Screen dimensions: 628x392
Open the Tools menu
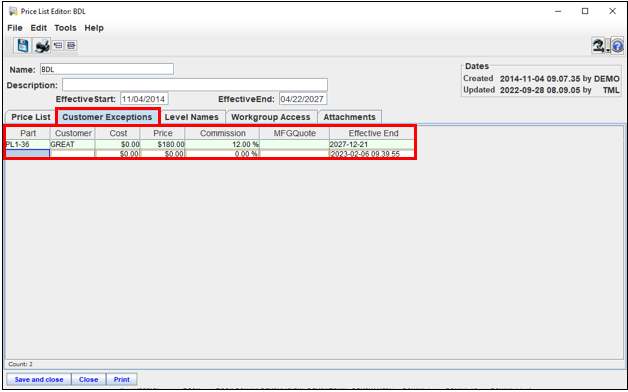pos(65,28)
